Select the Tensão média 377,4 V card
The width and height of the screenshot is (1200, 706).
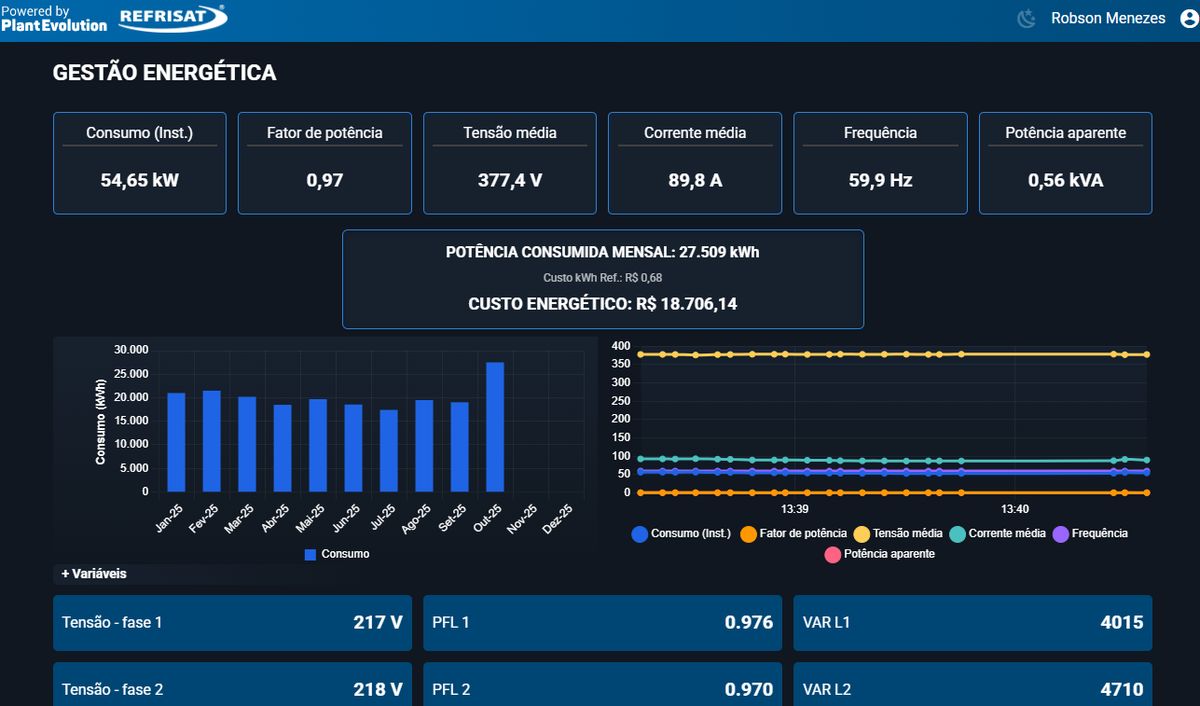pyautogui.click(x=510, y=163)
